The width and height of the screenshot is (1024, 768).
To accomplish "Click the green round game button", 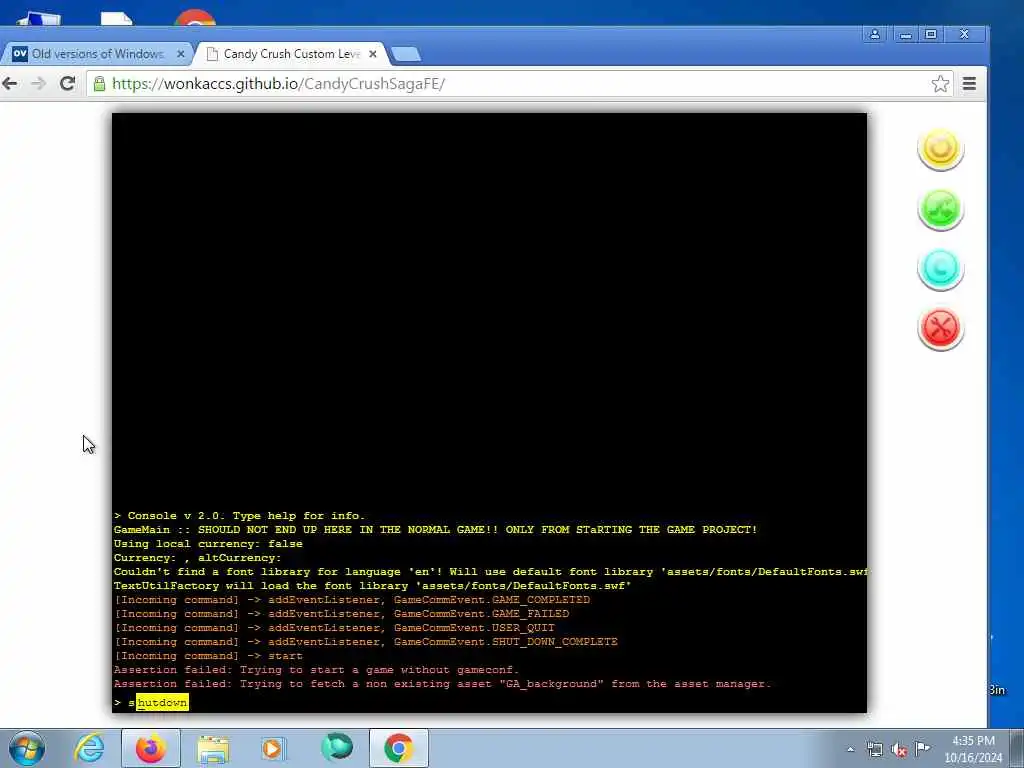I will click(940, 209).
